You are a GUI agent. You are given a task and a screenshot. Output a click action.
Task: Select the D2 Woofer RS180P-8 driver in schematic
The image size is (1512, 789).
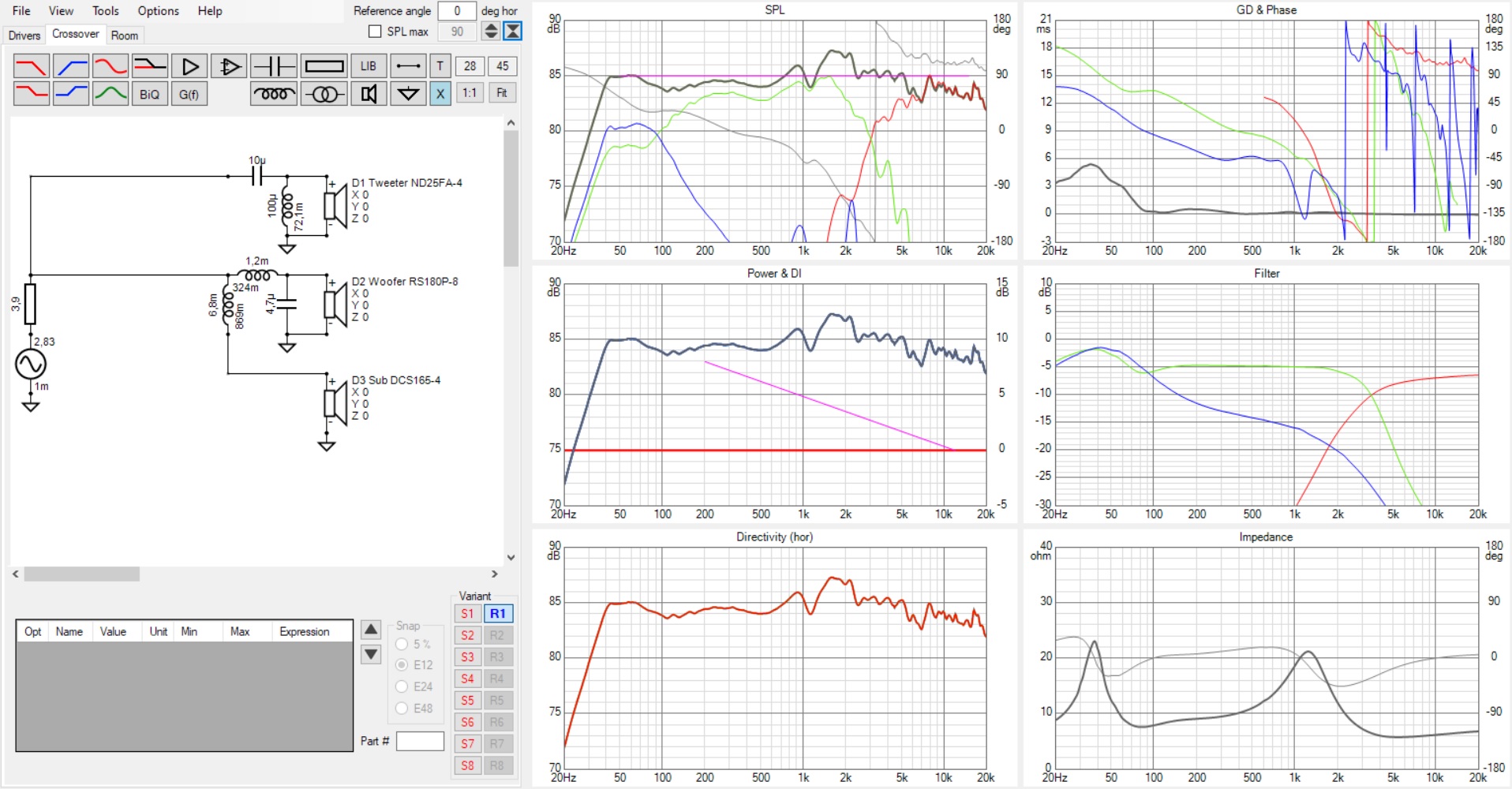coord(335,304)
